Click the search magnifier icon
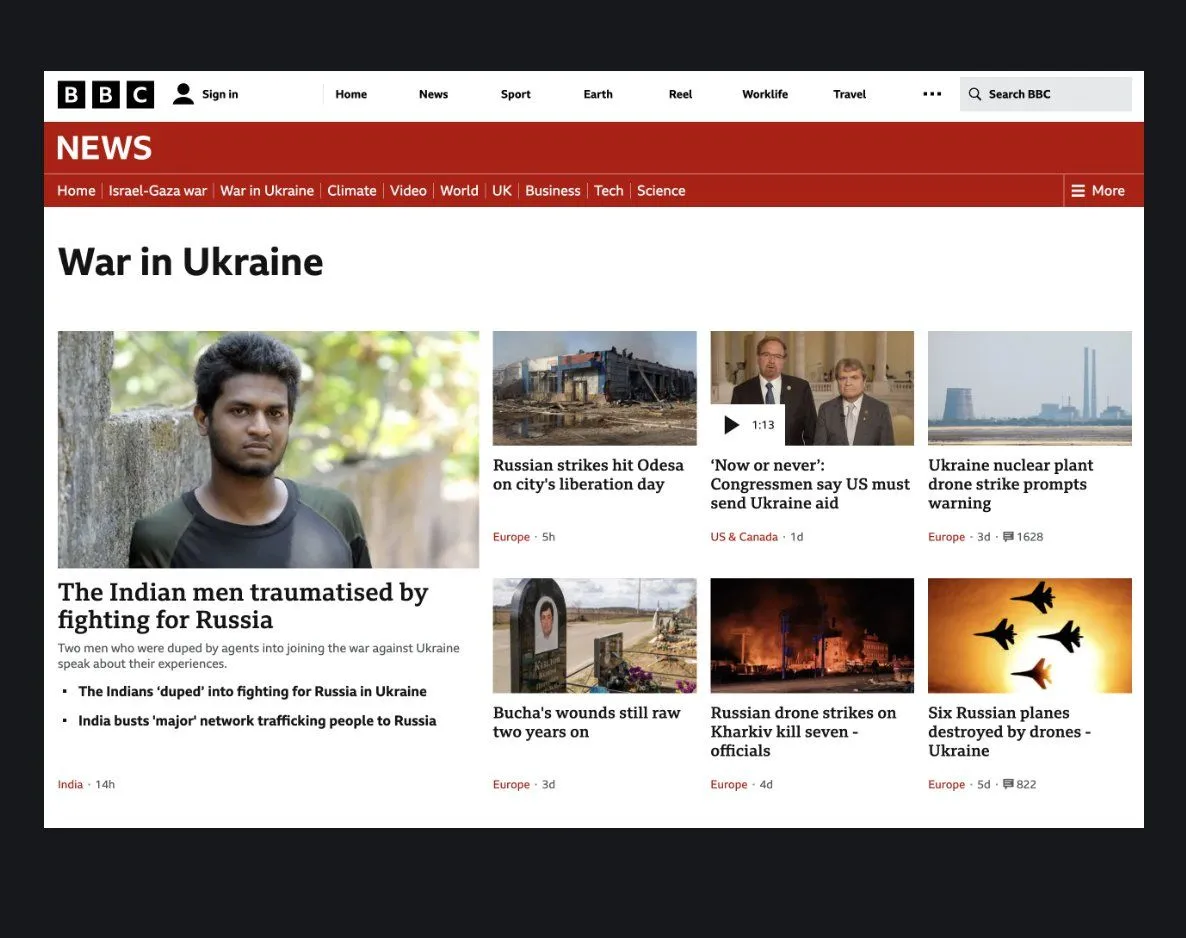This screenshot has height=938, width=1186. pos(974,94)
